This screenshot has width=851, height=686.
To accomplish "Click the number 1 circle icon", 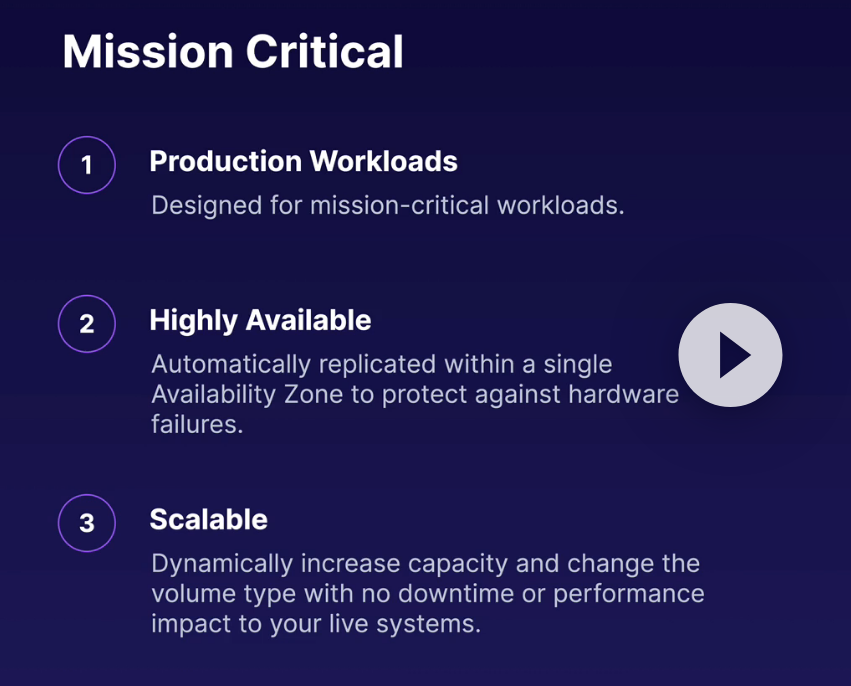I will [x=87, y=165].
